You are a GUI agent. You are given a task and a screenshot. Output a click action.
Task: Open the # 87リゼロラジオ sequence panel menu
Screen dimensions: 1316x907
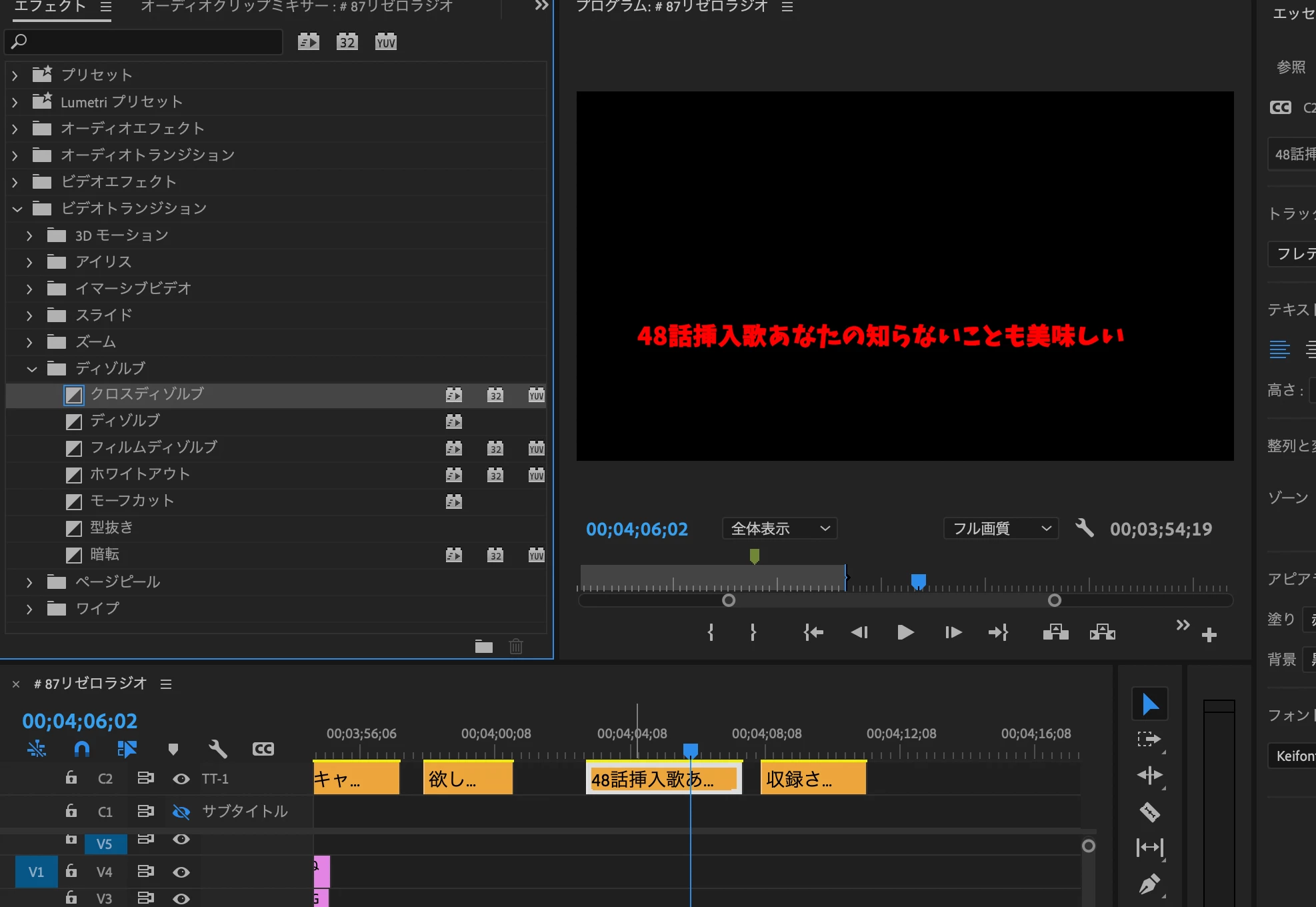click(x=166, y=684)
